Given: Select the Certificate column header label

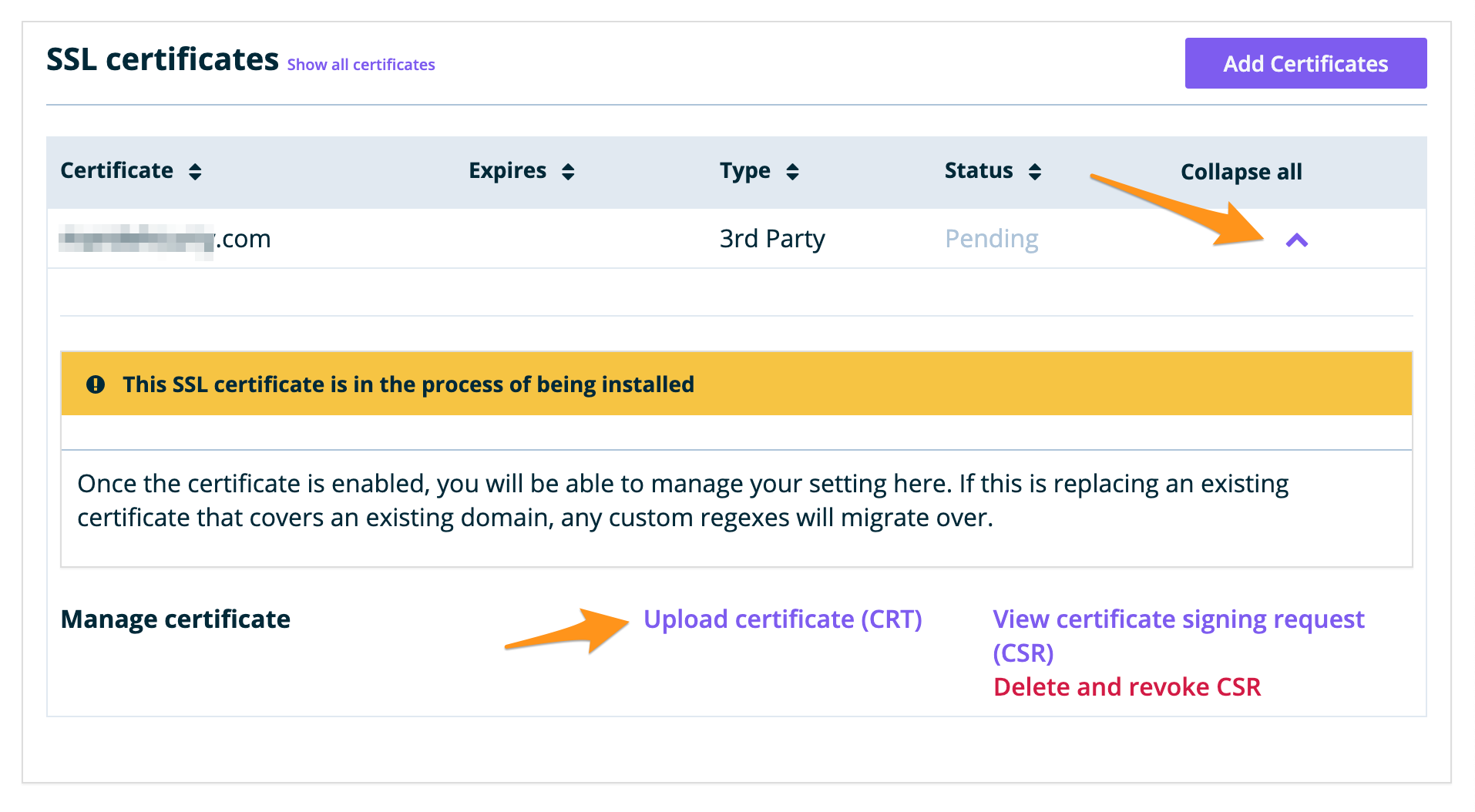Looking at the screenshot, I should 117,170.
